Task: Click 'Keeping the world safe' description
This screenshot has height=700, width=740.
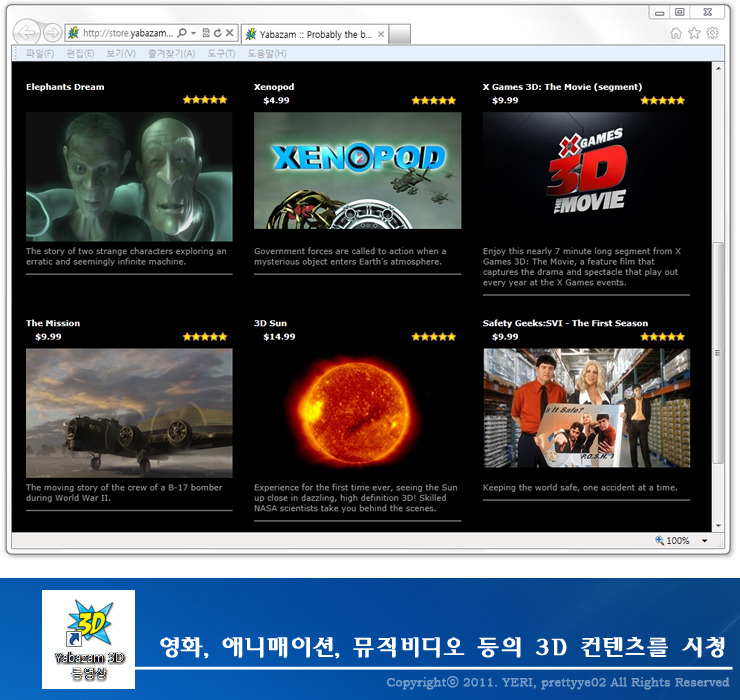Action: tap(580, 488)
